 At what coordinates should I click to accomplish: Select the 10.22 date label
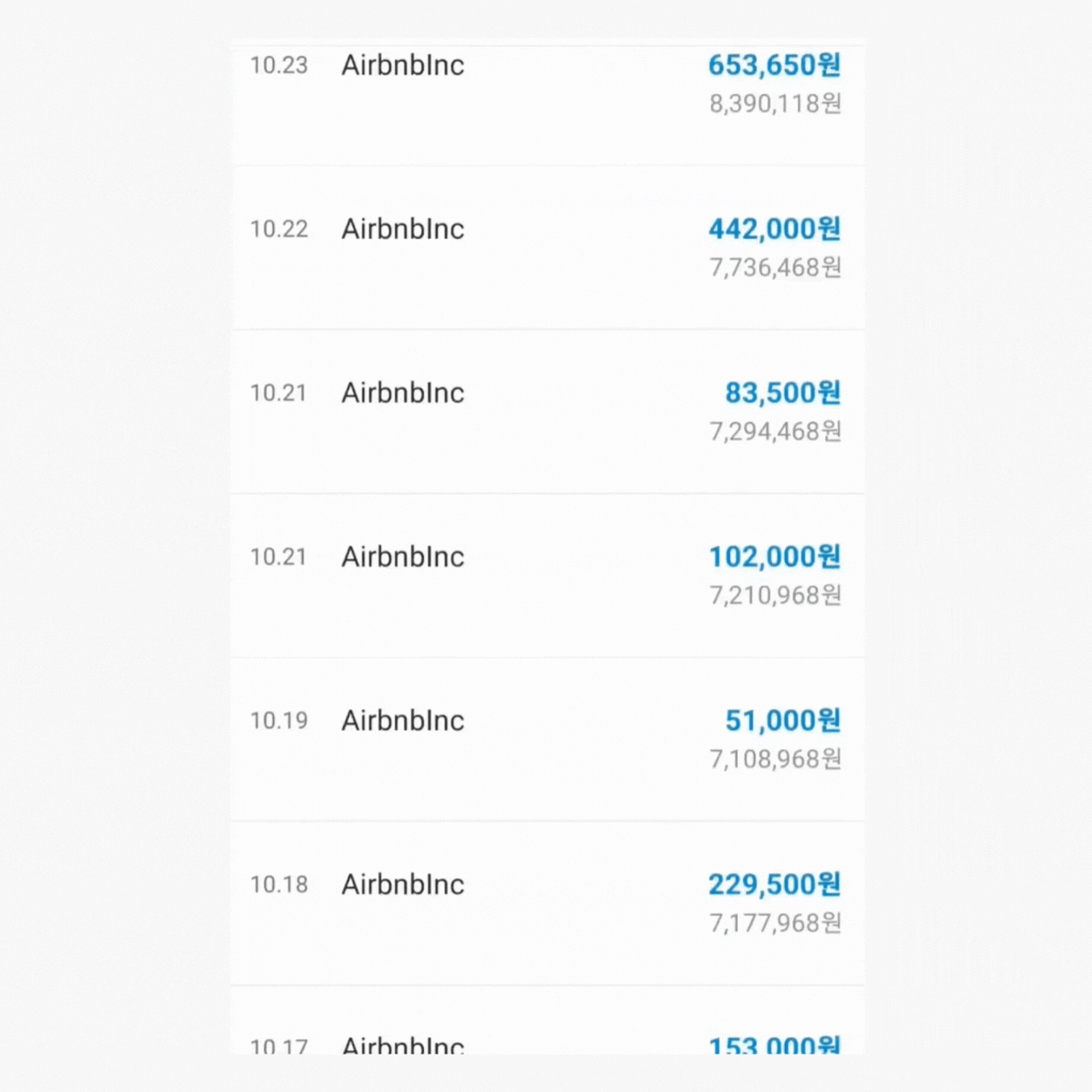click(278, 229)
